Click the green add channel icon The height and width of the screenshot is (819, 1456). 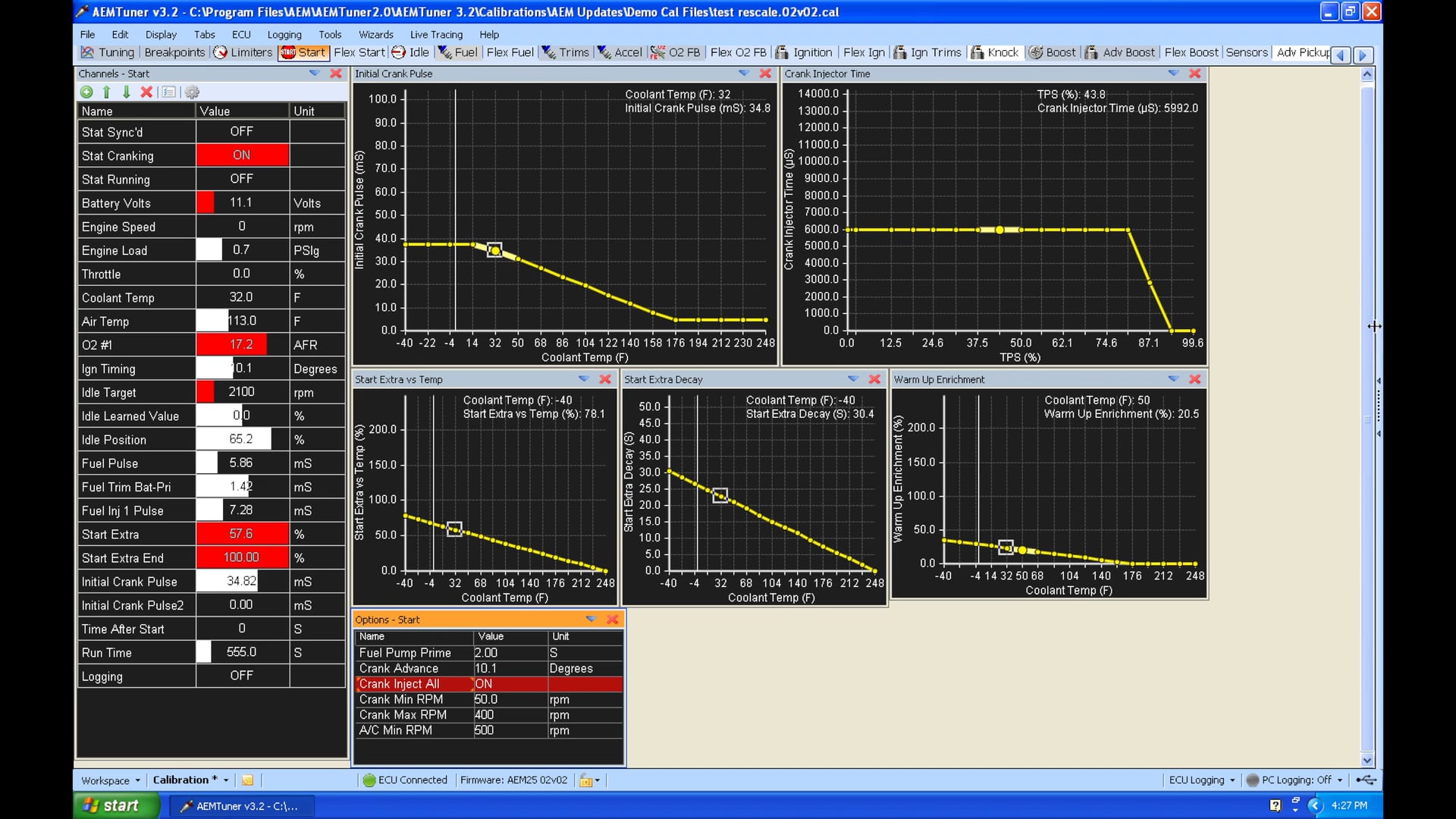coord(86,92)
